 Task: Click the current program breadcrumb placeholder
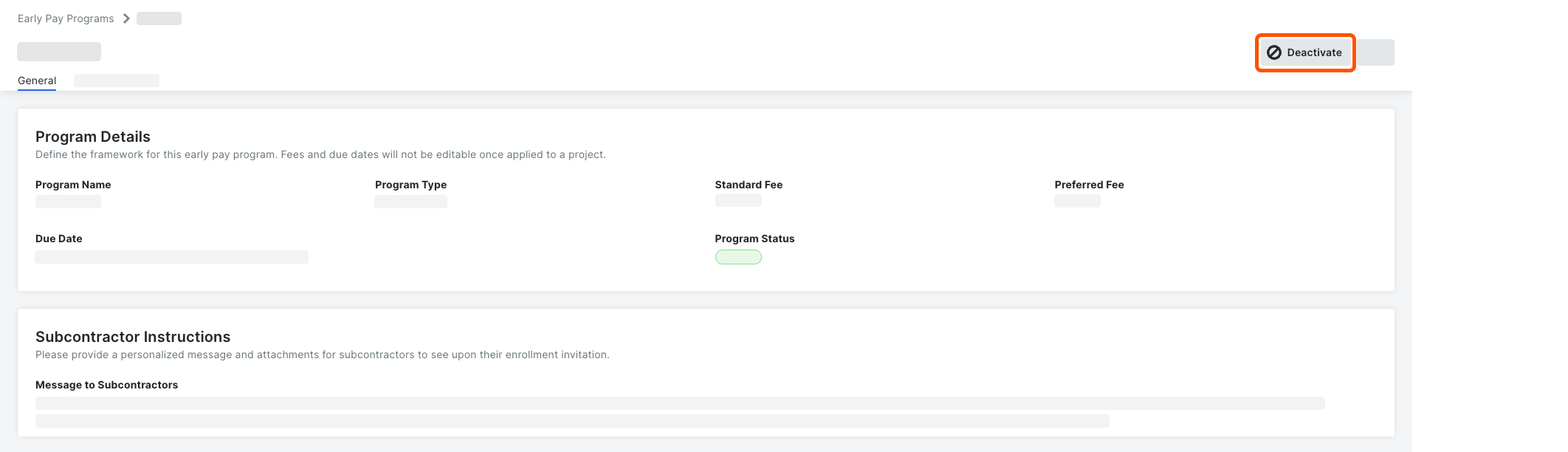[159, 18]
